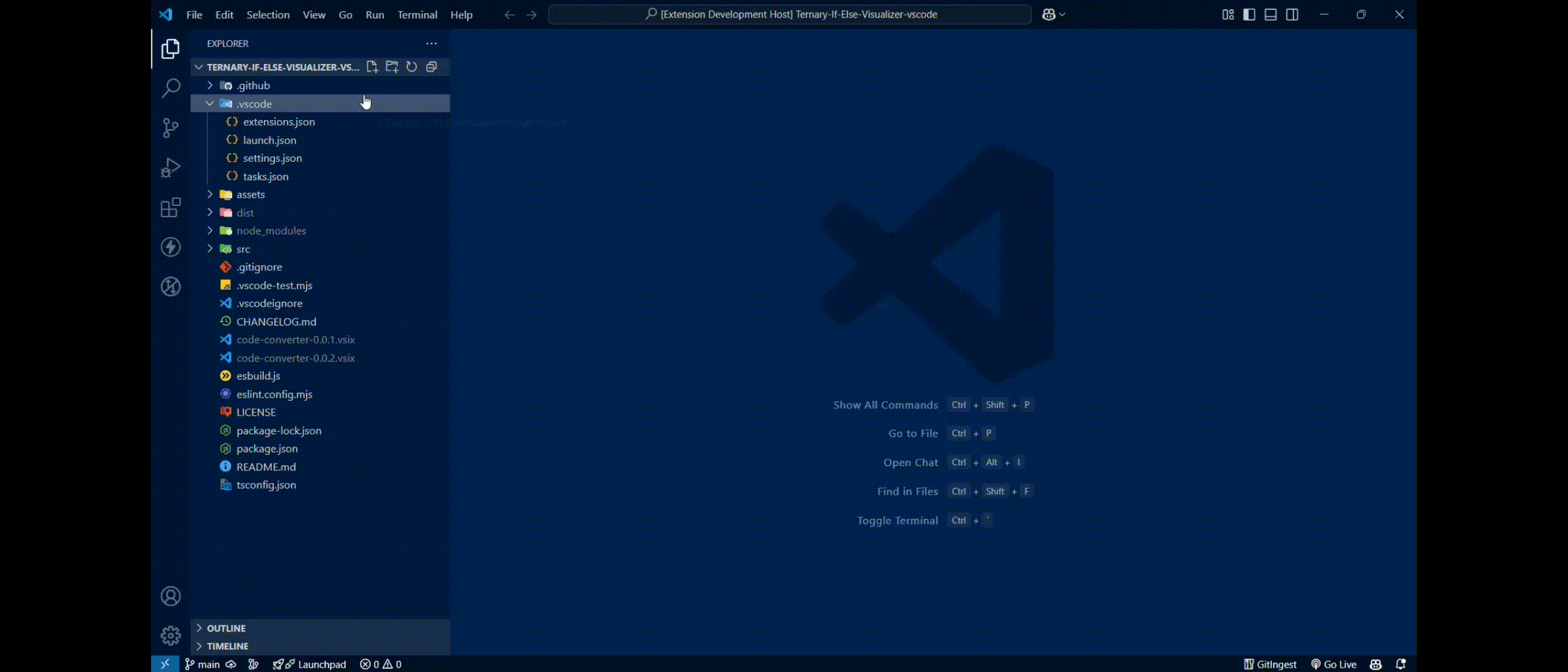1568x672 pixels.
Task: Open Source Control view
Action: [x=170, y=128]
